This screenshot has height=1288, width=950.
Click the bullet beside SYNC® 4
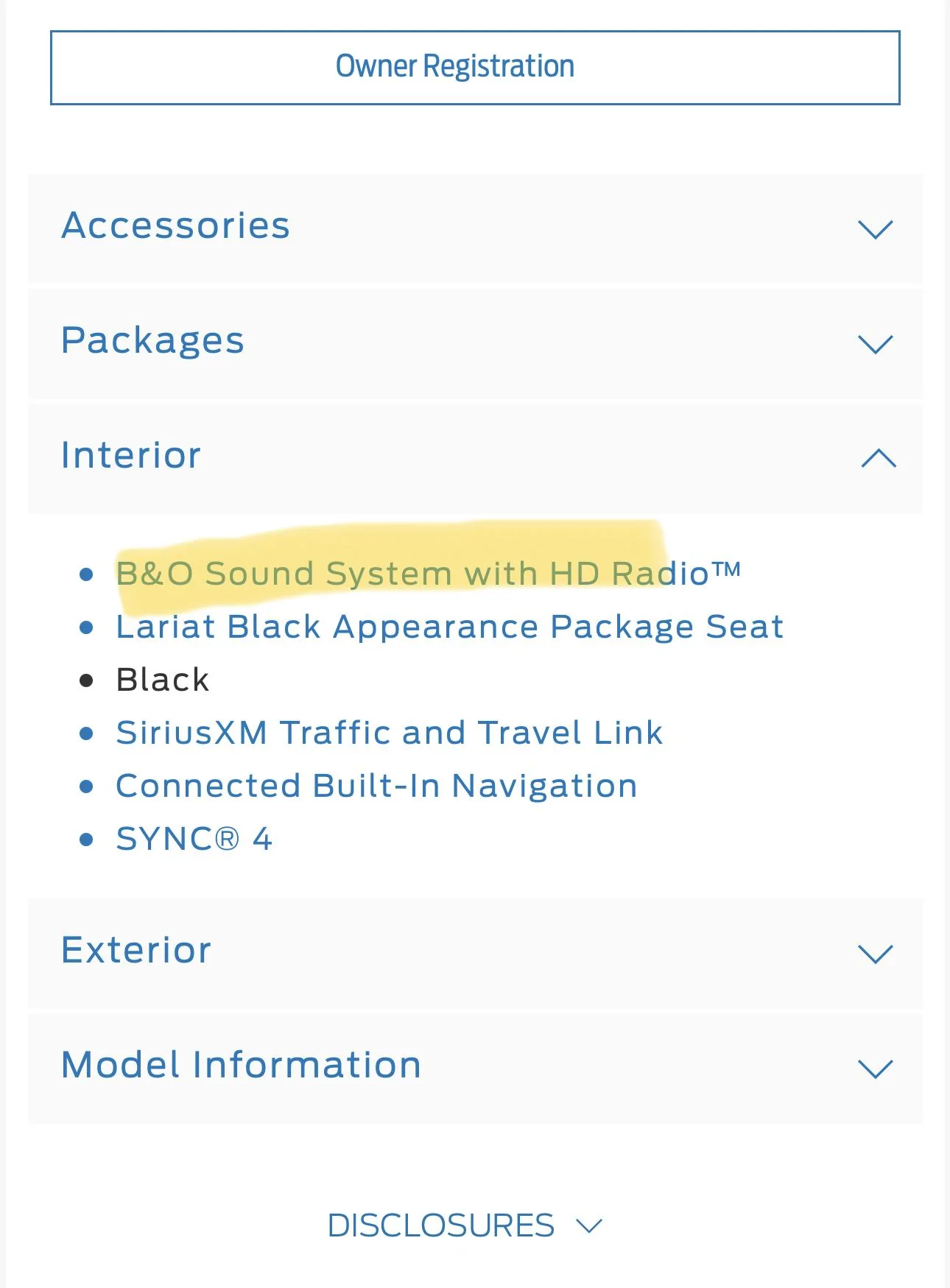click(86, 840)
